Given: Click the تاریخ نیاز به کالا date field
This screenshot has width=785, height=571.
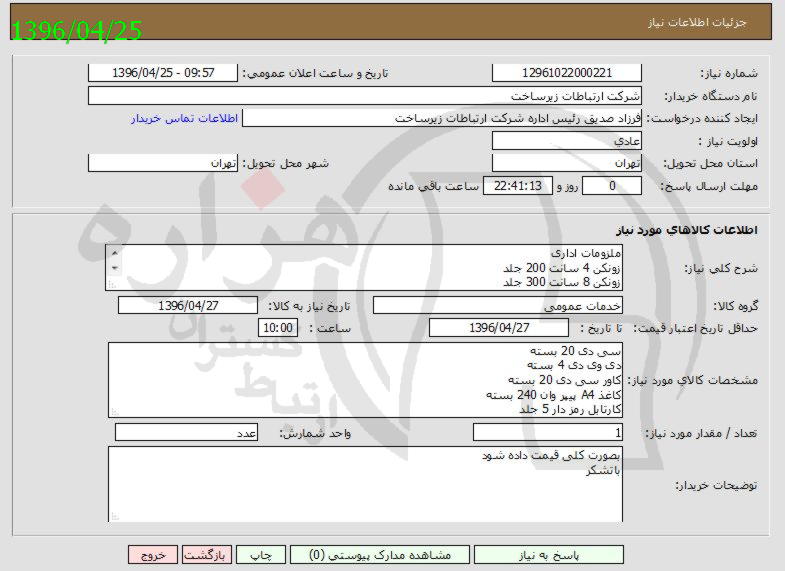Looking at the screenshot, I should click(187, 306).
